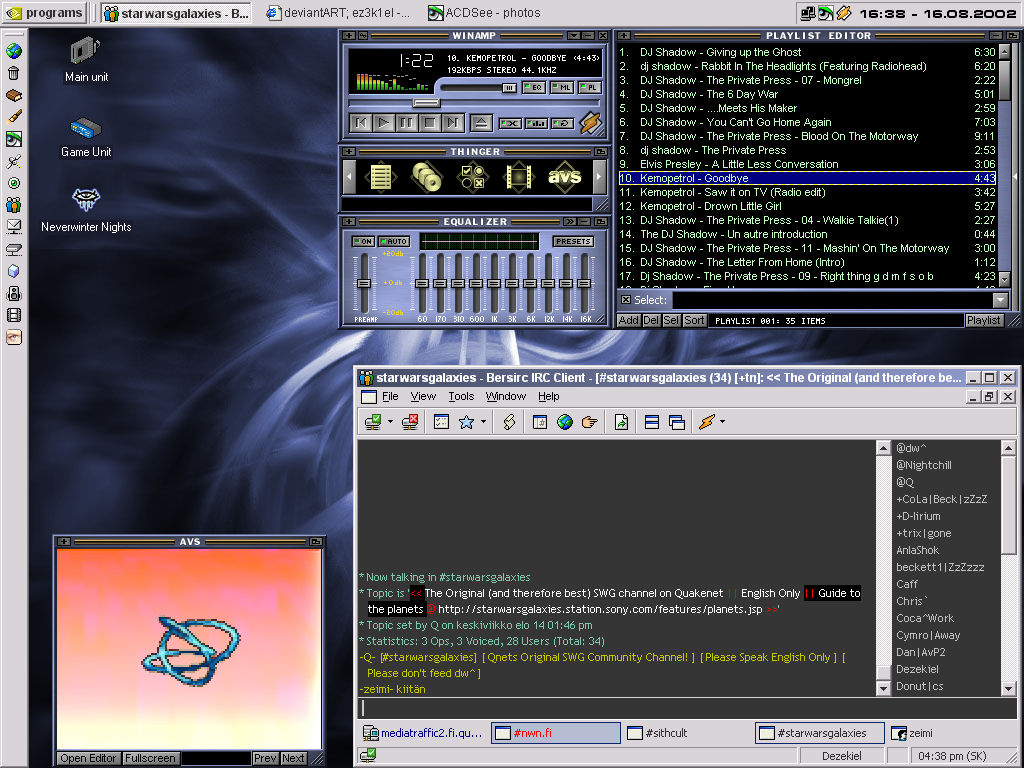This screenshot has height=768, width=1024.
Task: Open dropdown arrow beside lightning icon
Action: click(x=722, y=422)
